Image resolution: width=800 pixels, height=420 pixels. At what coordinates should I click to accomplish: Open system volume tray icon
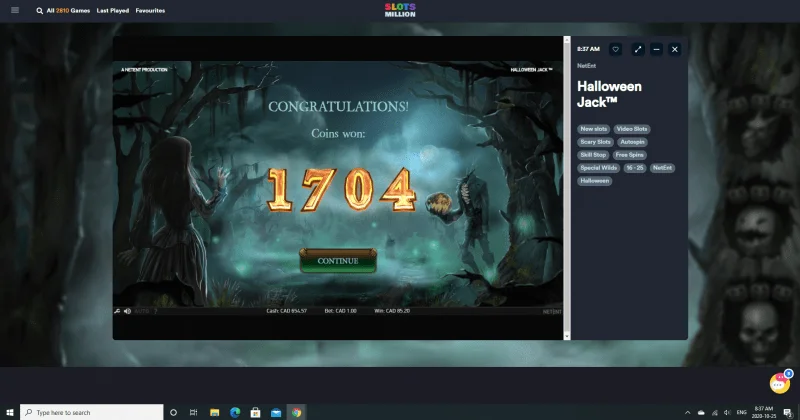pos(727,412)
